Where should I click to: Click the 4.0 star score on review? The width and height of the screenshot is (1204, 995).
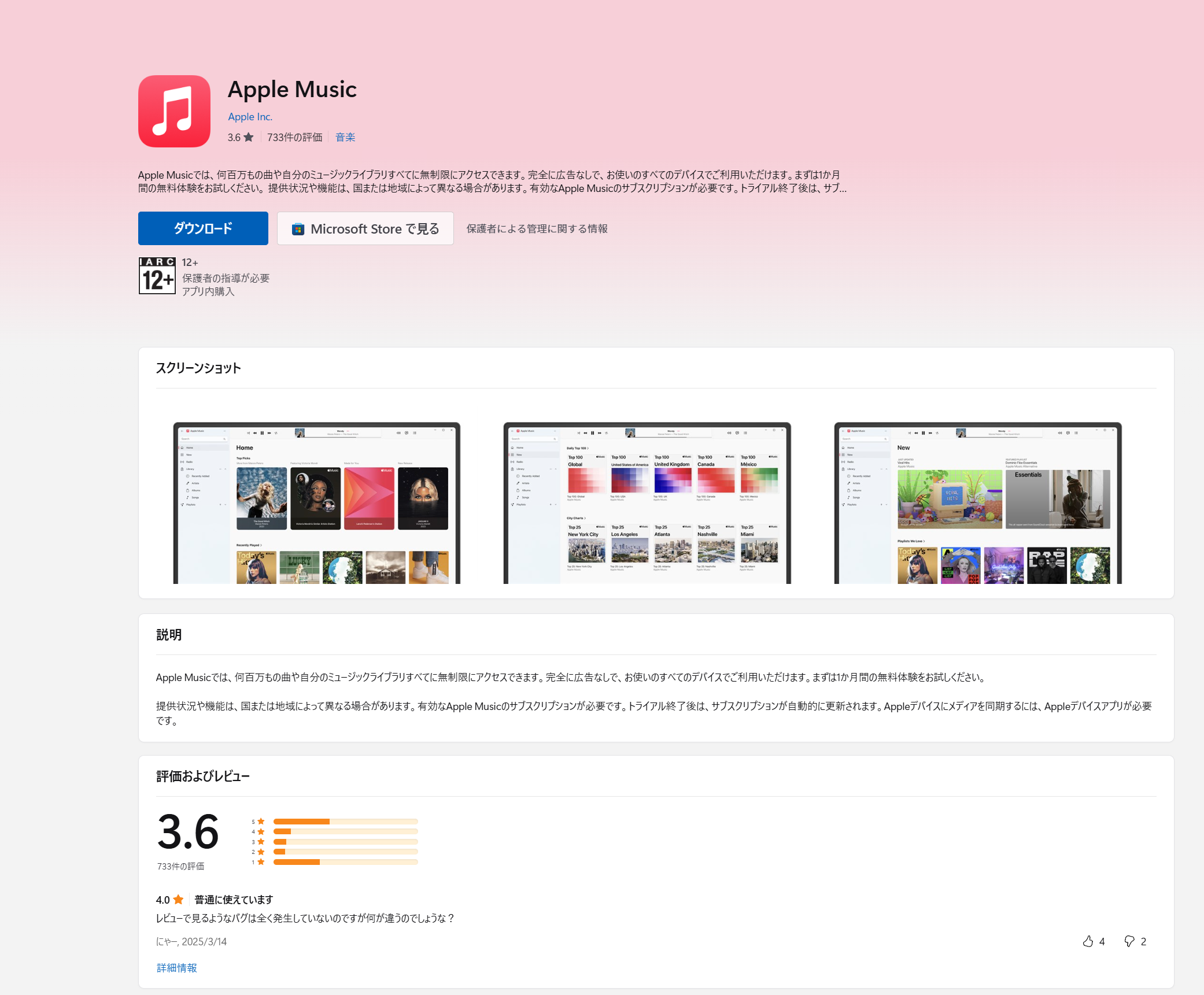pos(170,900)
